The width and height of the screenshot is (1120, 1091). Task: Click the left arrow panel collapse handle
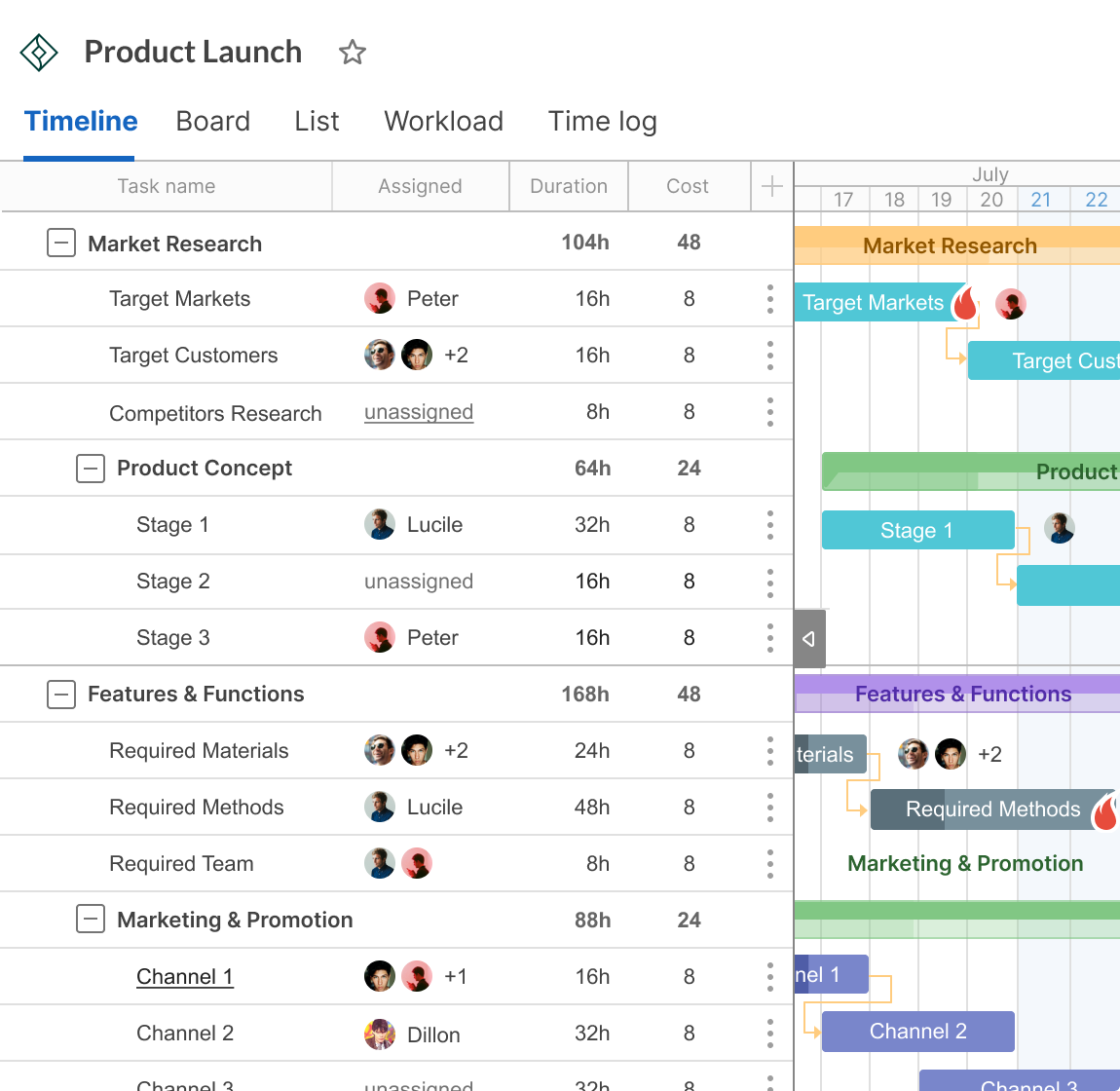(809, 639)
